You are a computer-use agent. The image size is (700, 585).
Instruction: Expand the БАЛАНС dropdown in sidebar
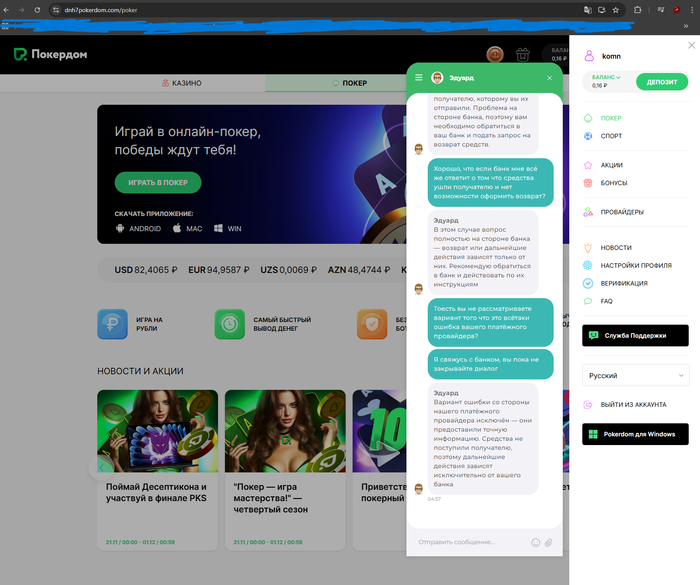click(606, 77)
